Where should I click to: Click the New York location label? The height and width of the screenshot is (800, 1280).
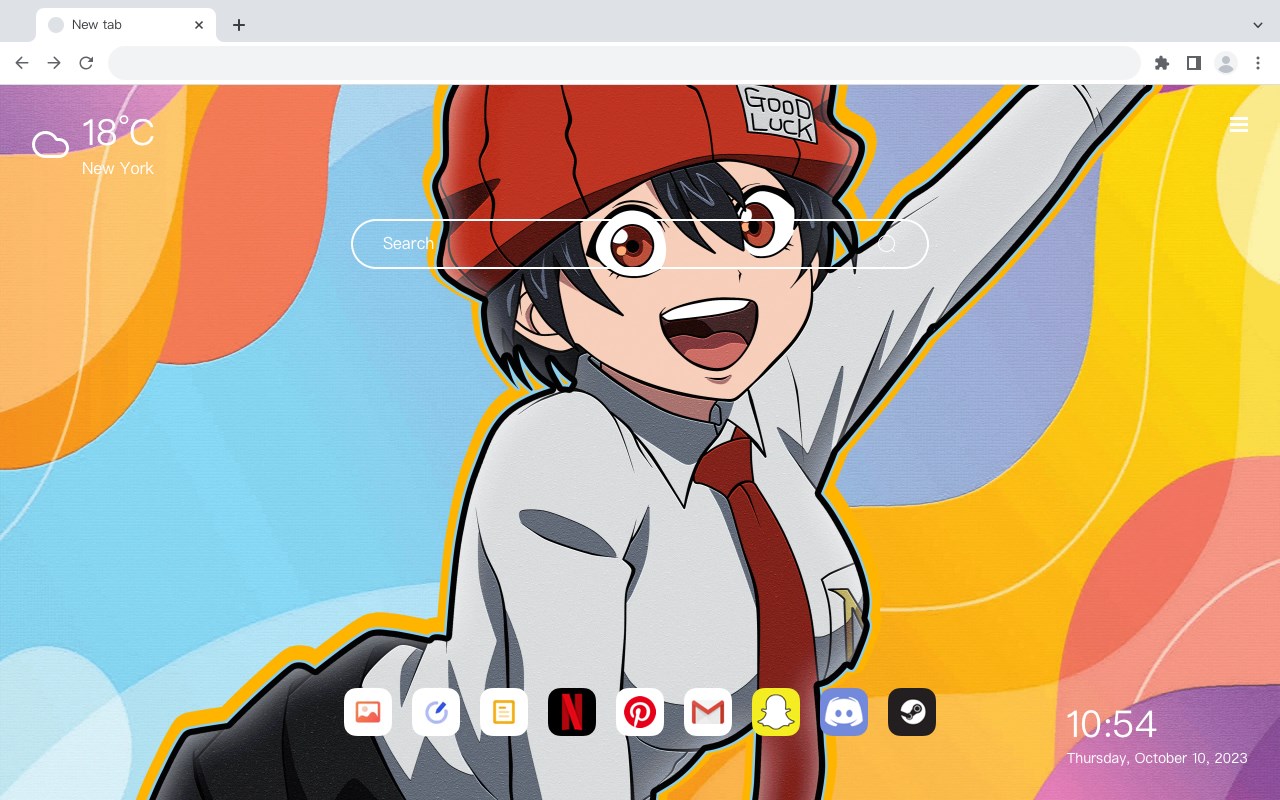118,169
